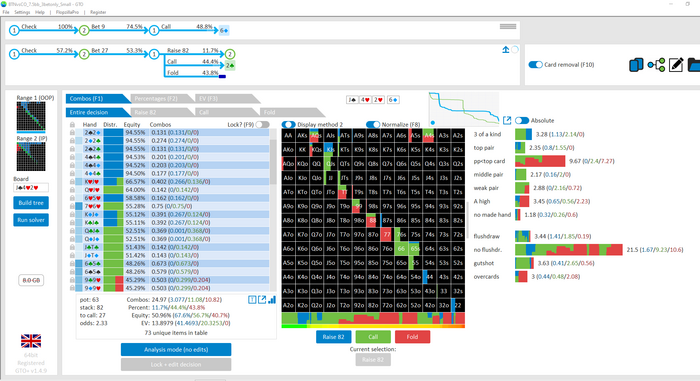Select node 2 before Bet 9
The width and height of the screenshot is (700, 381).
(84, 30)
